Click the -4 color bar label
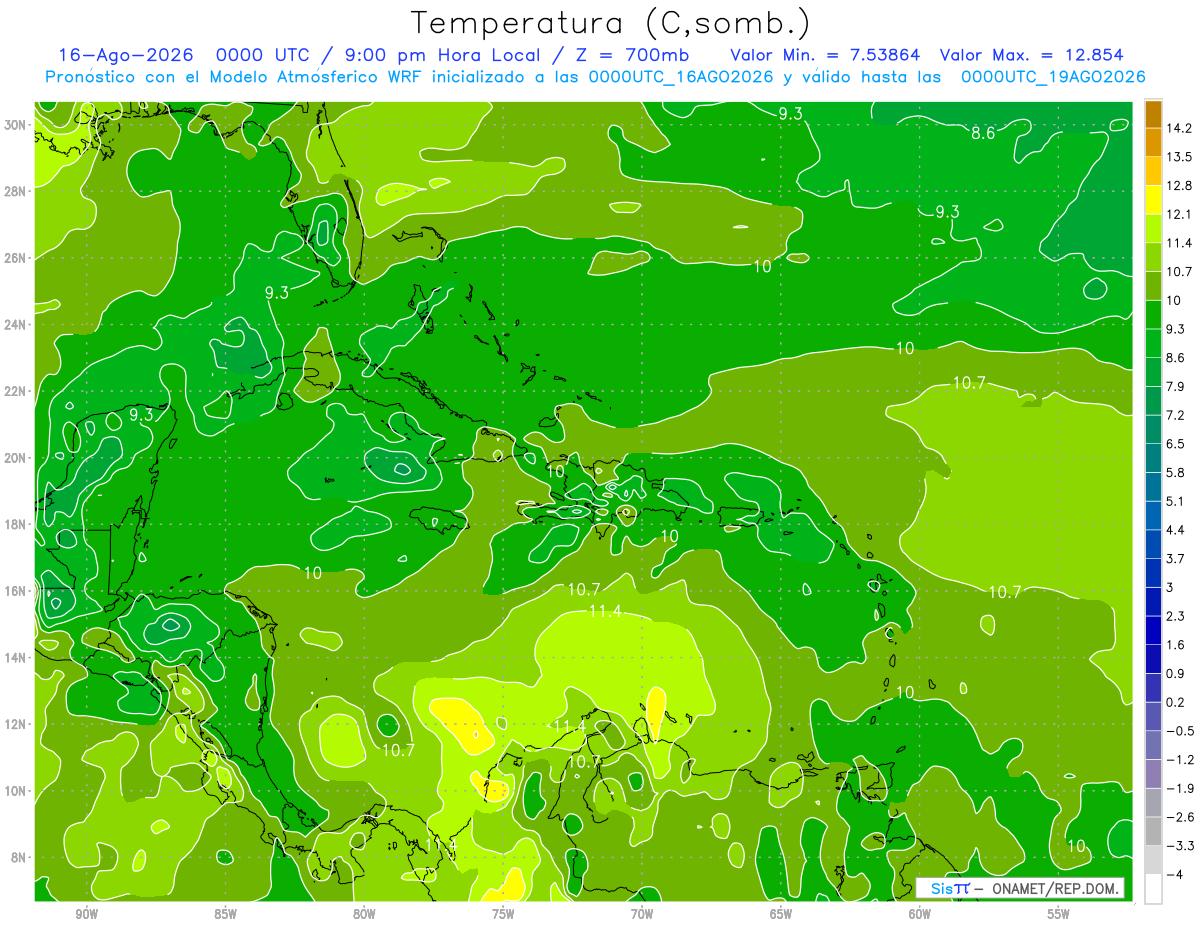Viewport: 1200px width, 927px height. coord(1174,874)
